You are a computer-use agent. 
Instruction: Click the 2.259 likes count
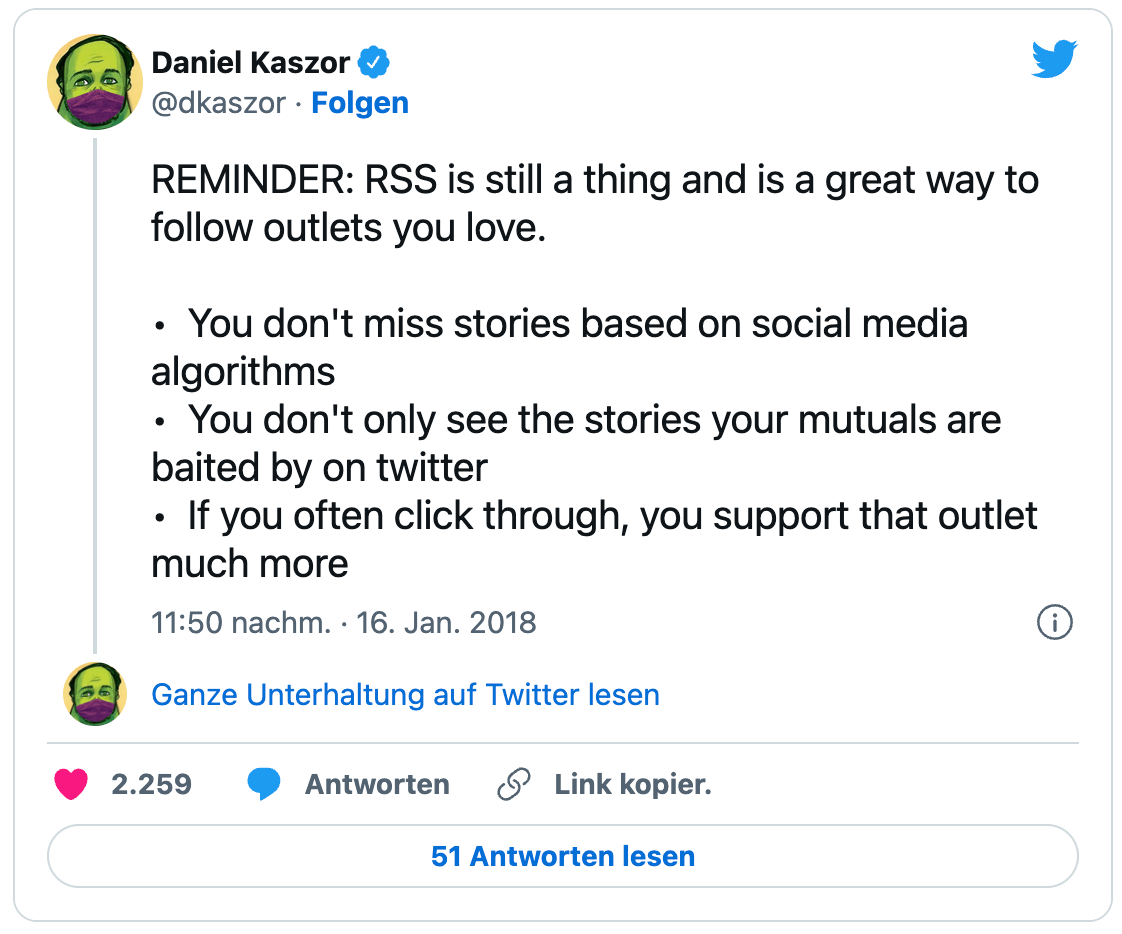(x=152, y=784)
